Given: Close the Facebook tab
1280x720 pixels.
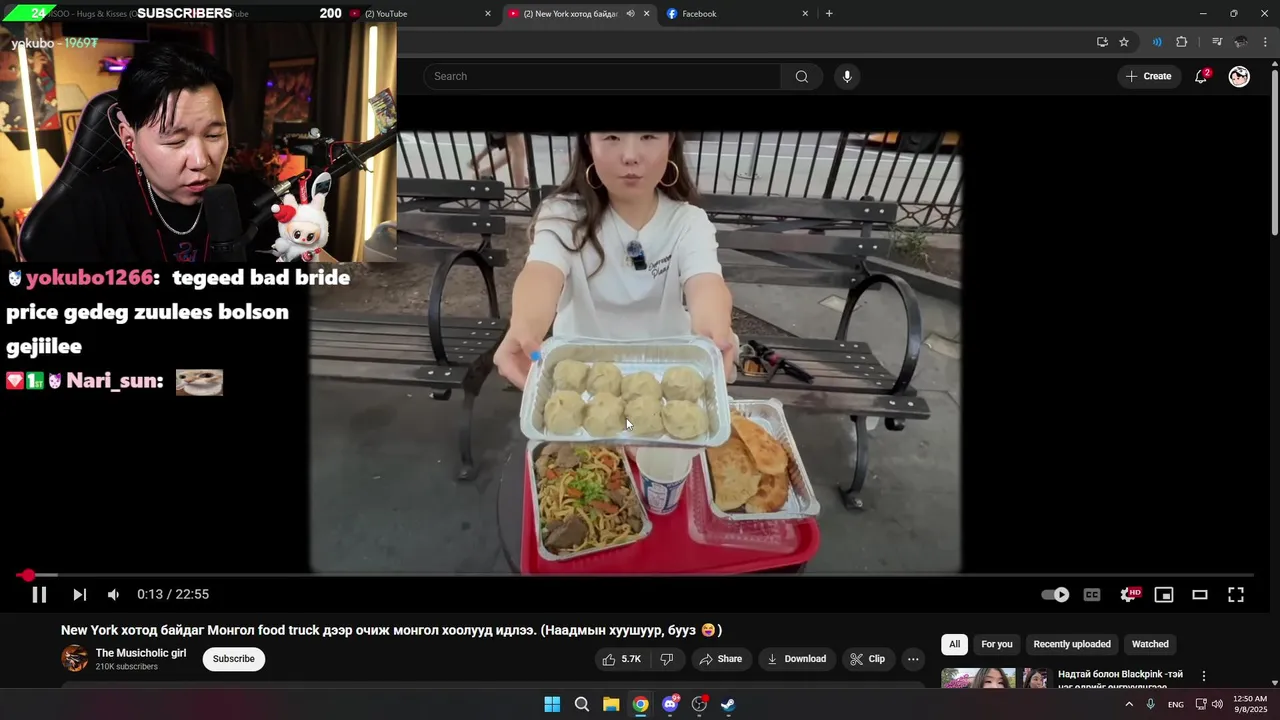Looking at the screenshot, I should point(805,14).
